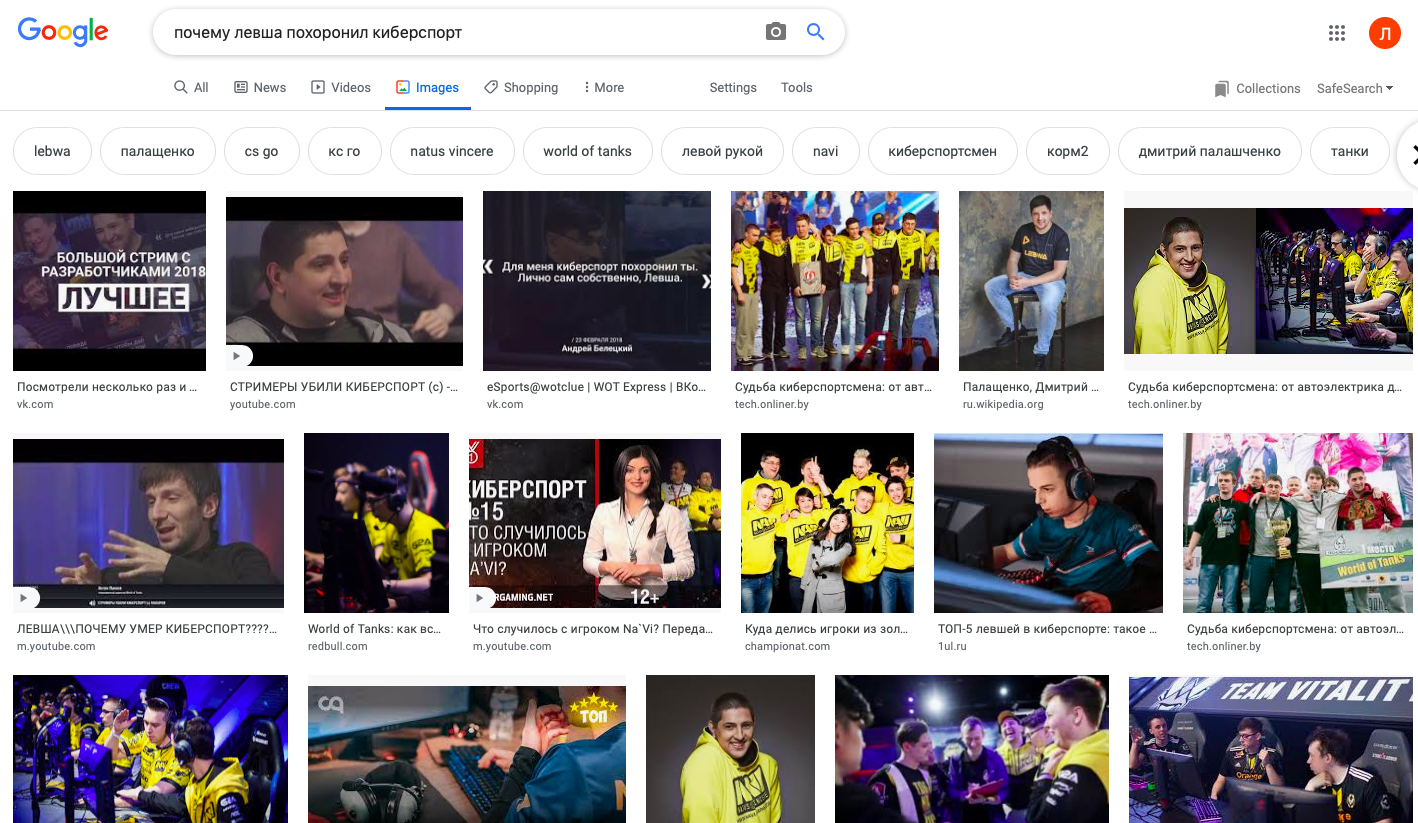
Task: Open the Андрей Белецкий quote image
Action: click(x=597, y=281)
